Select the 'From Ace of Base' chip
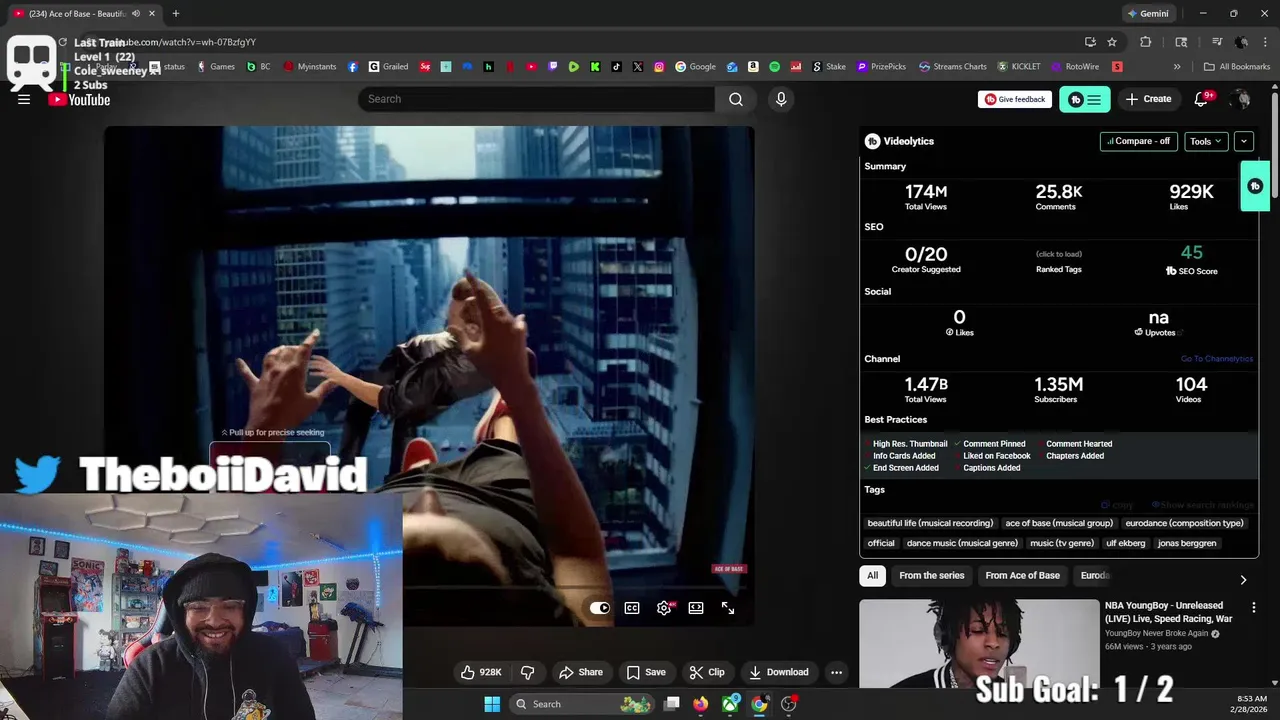Image resolution: width=1280 pixels, height=720 pixels. [x=1022, y=575]
